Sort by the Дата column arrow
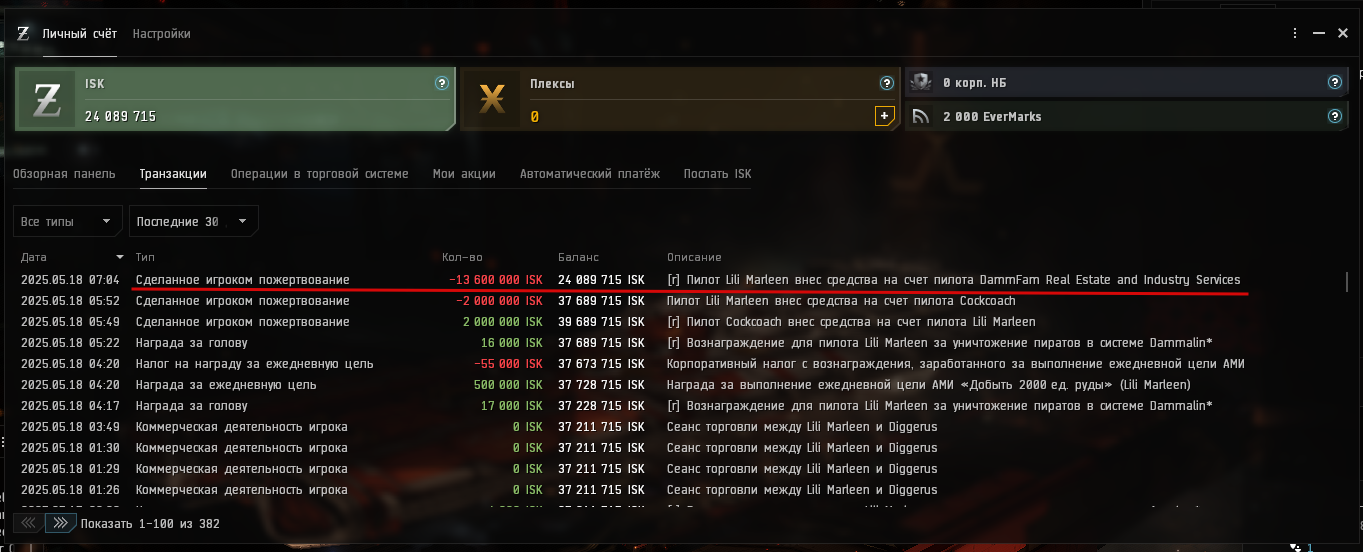The width and height of the screenshot is (1363, 552). (x=120, y=258)
